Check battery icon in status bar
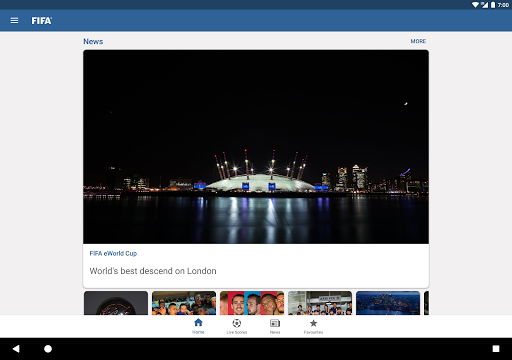512x360 pixels. (493, 5)
